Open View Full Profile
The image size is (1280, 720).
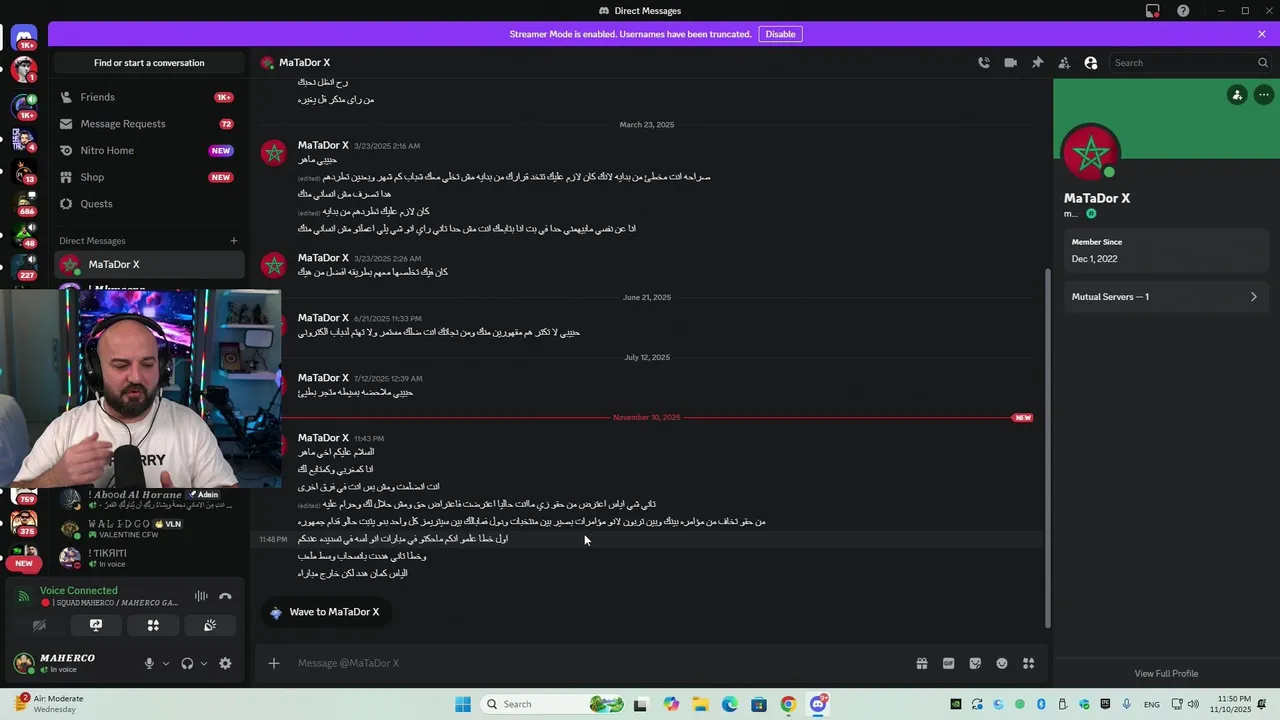click(1166, 674)
